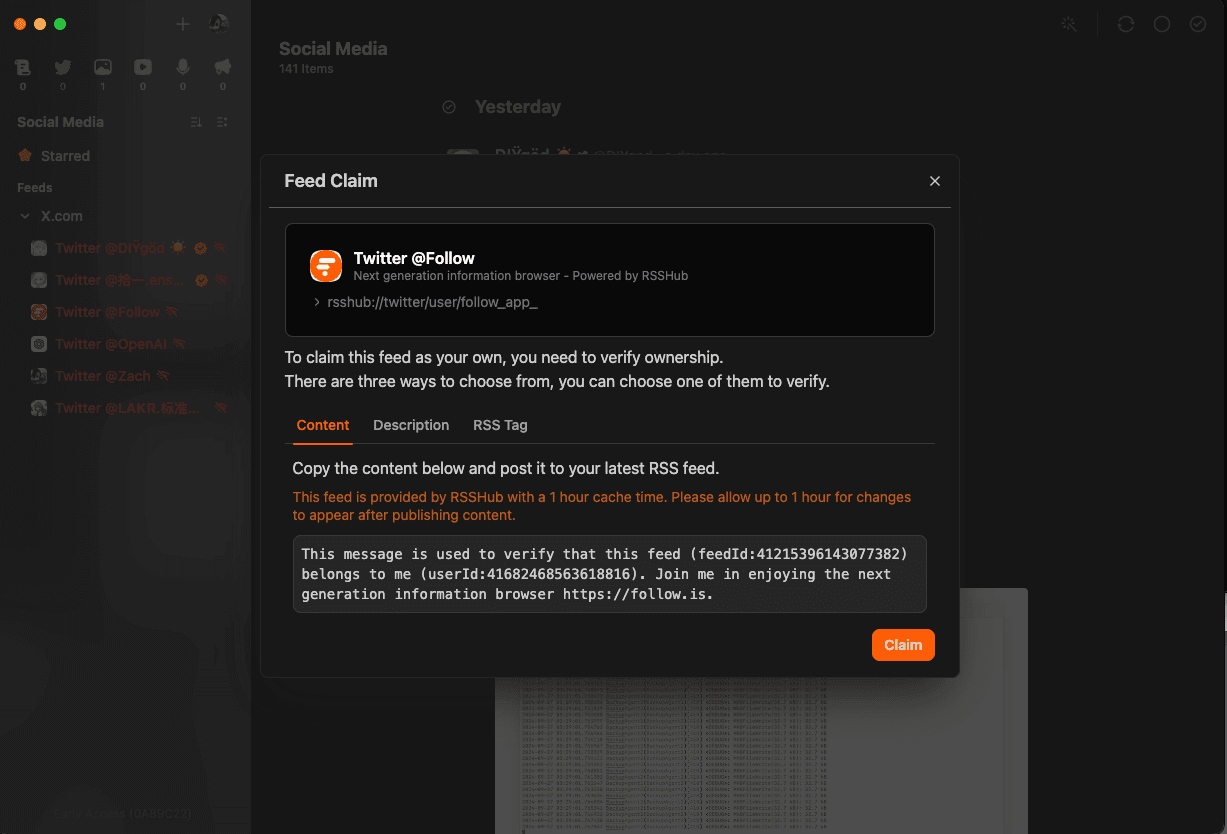Click the AI sparkle icon in top toolbar

1069,24
